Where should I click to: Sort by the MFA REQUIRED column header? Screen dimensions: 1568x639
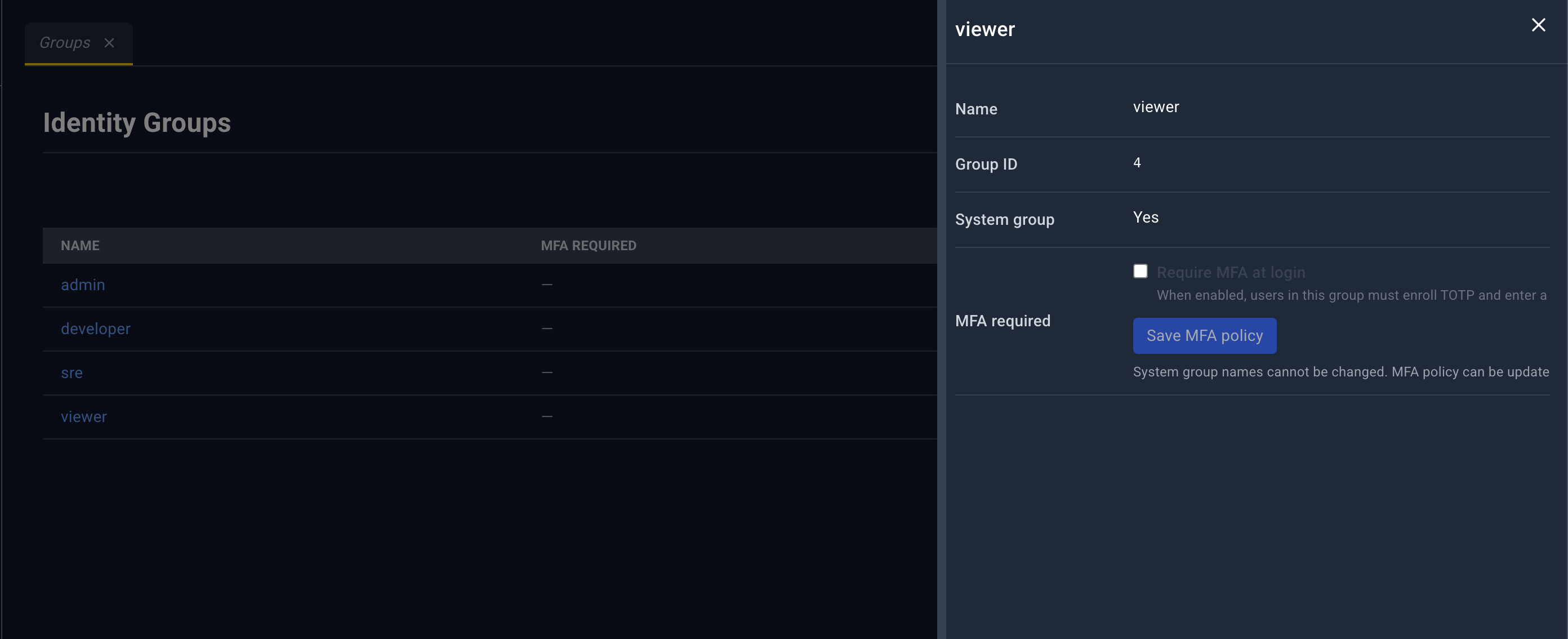click(589, 246)
